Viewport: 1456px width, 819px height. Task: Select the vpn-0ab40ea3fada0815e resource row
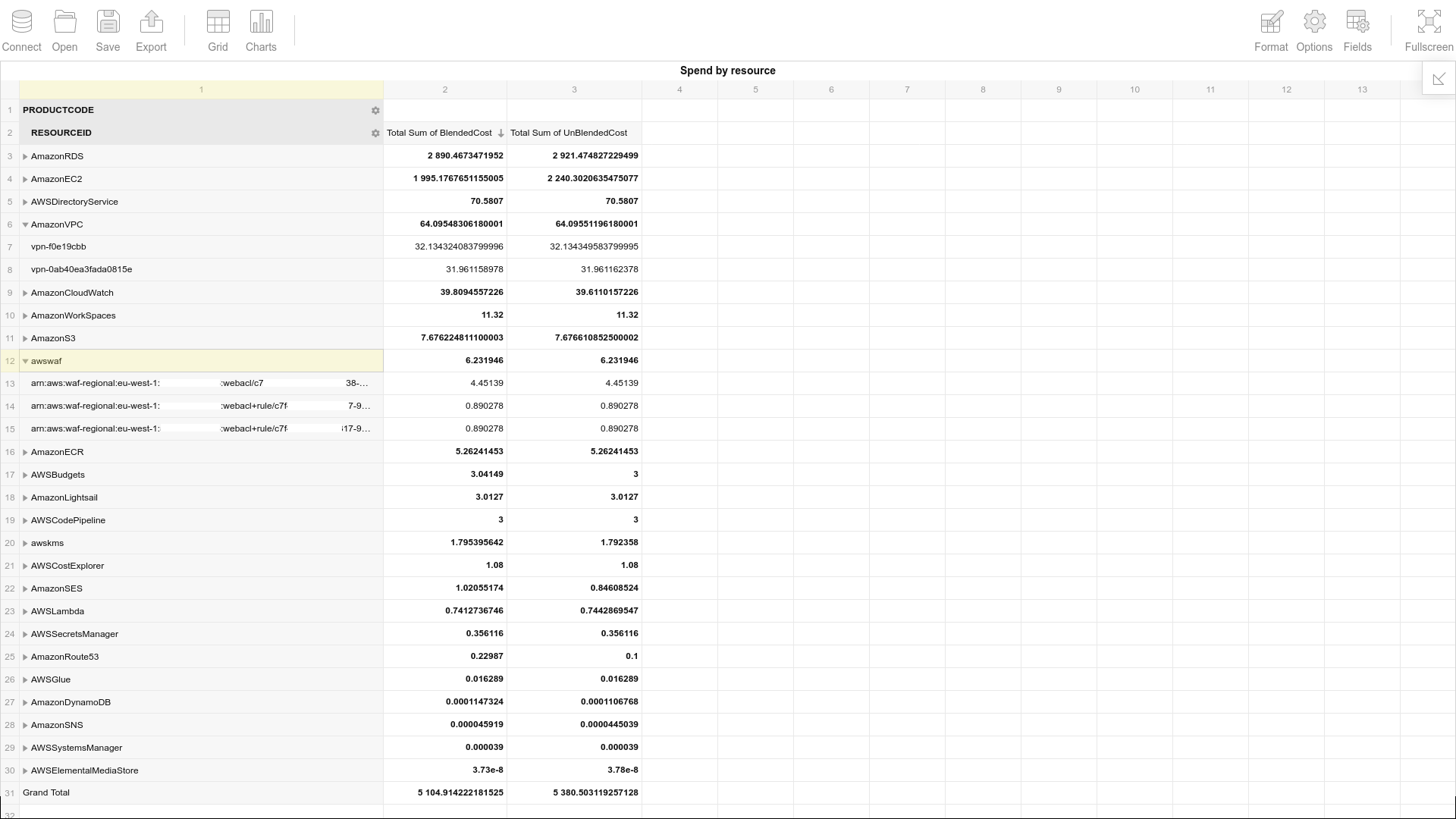click(201, 269)
